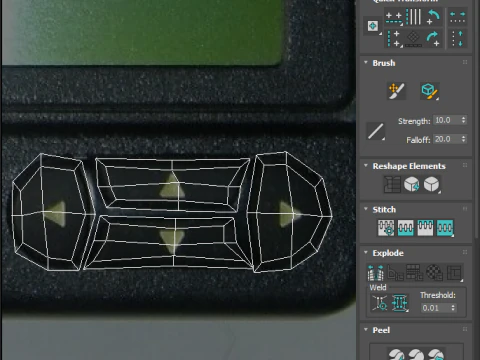Click the Break icon in Explode
The image size is (480, 360).
click(x=375, y=273)
